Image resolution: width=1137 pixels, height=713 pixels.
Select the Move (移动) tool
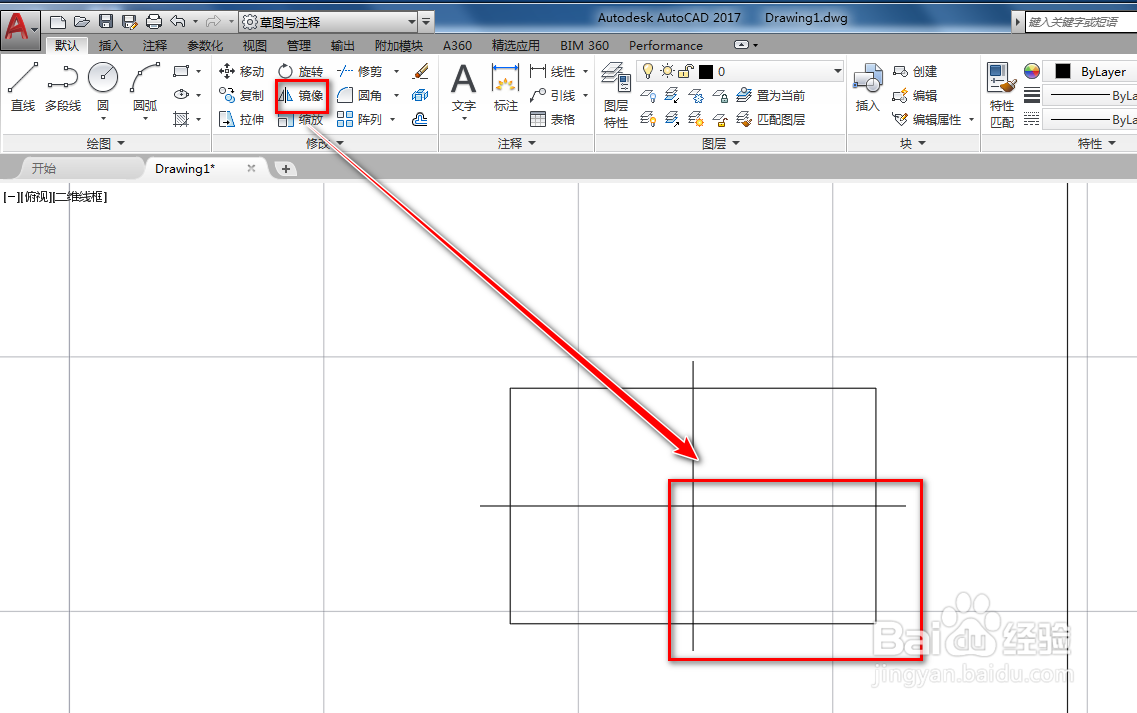(x=241, y=71)
